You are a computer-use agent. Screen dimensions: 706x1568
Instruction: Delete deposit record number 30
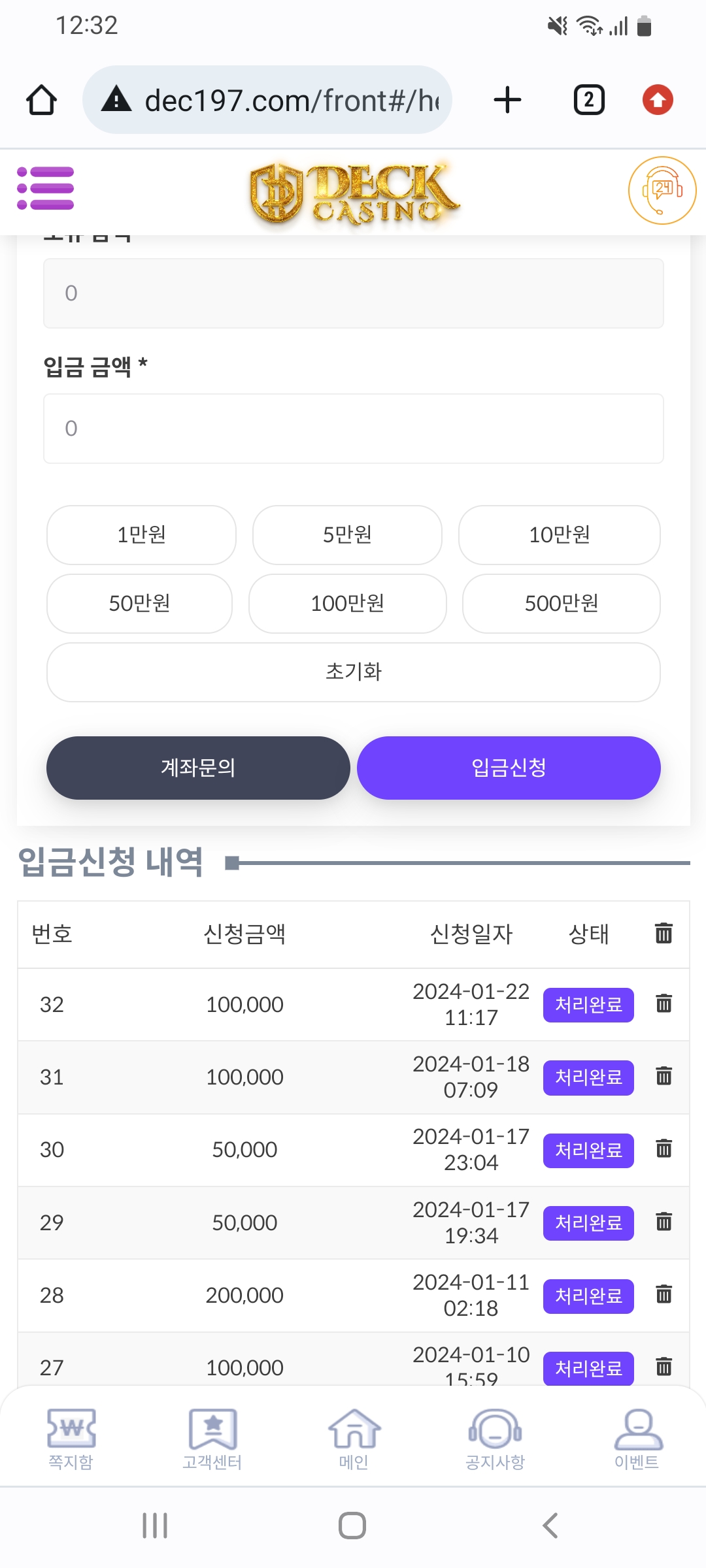click(664, 1149)
